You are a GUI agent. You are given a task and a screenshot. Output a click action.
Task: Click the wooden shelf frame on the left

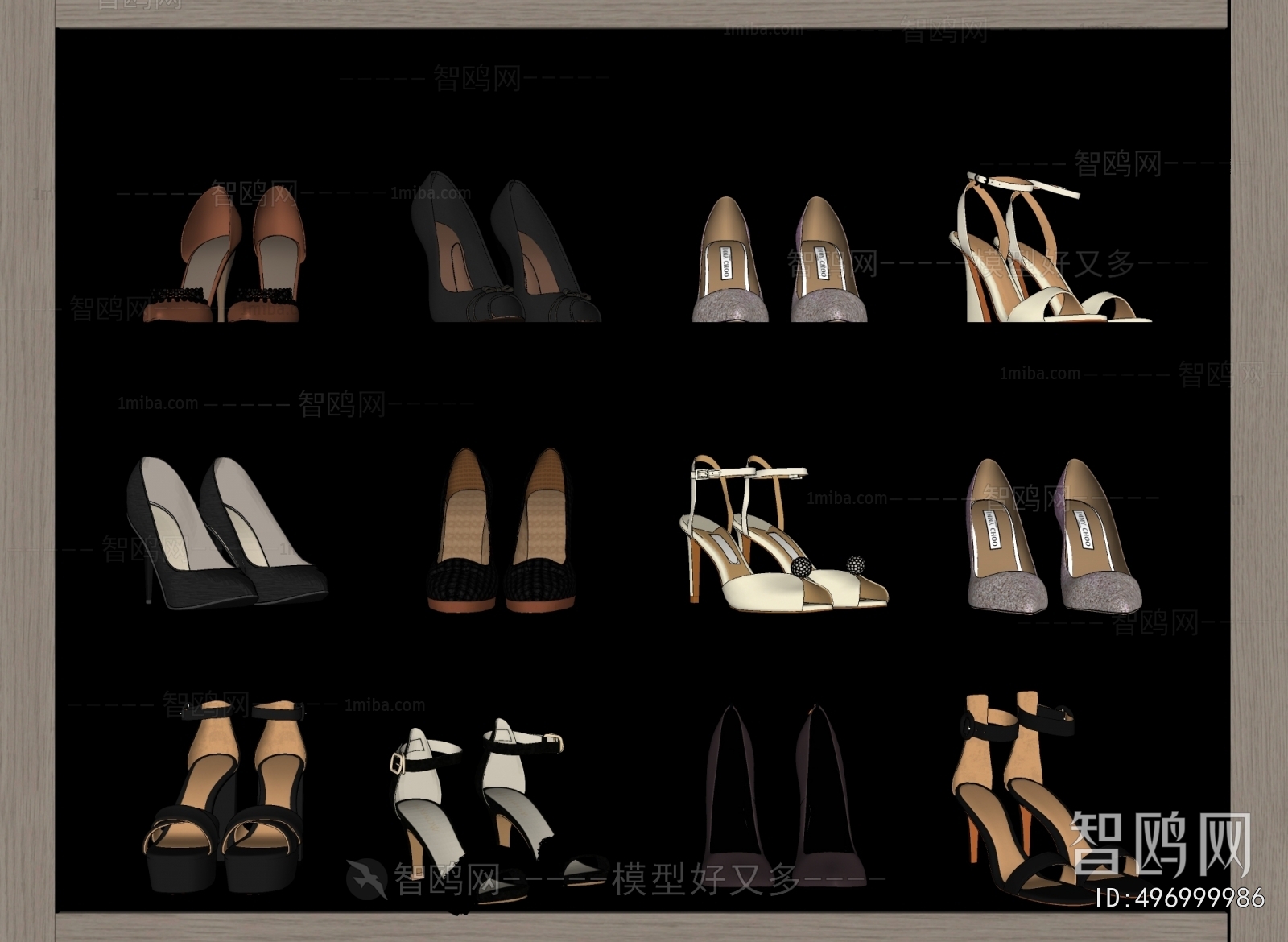point(28,471)
